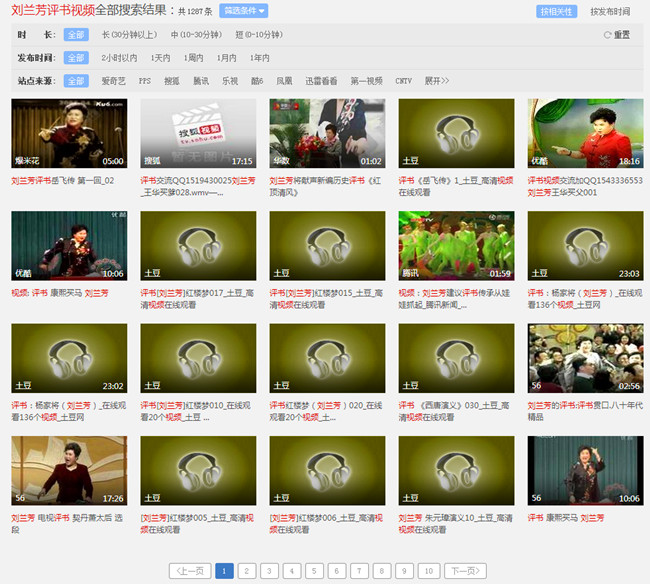This screenshot has height=584, width=650.
Task: Filter by publish time 1周内
Action: 194,58
